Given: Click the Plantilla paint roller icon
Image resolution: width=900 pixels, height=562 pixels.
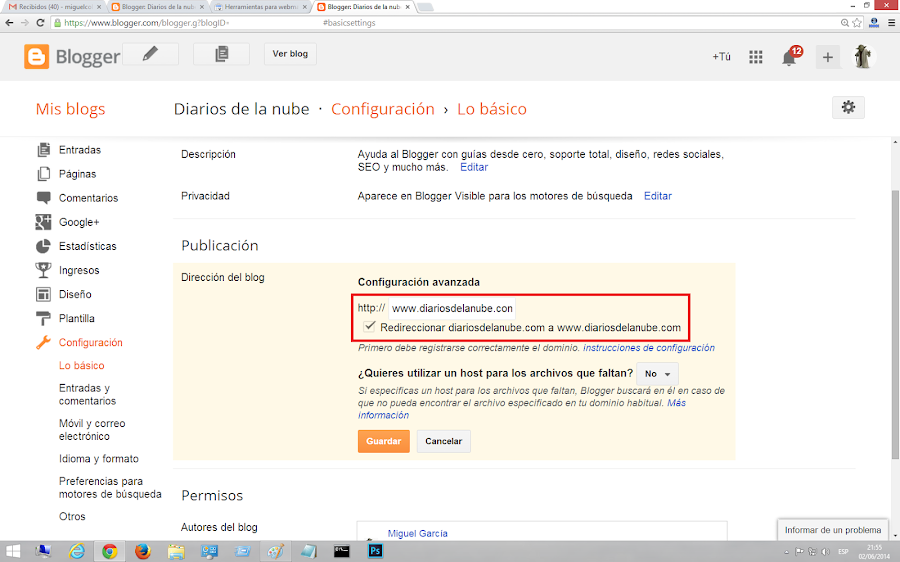Looking at the screenshot, I should (x=43, y=318).
